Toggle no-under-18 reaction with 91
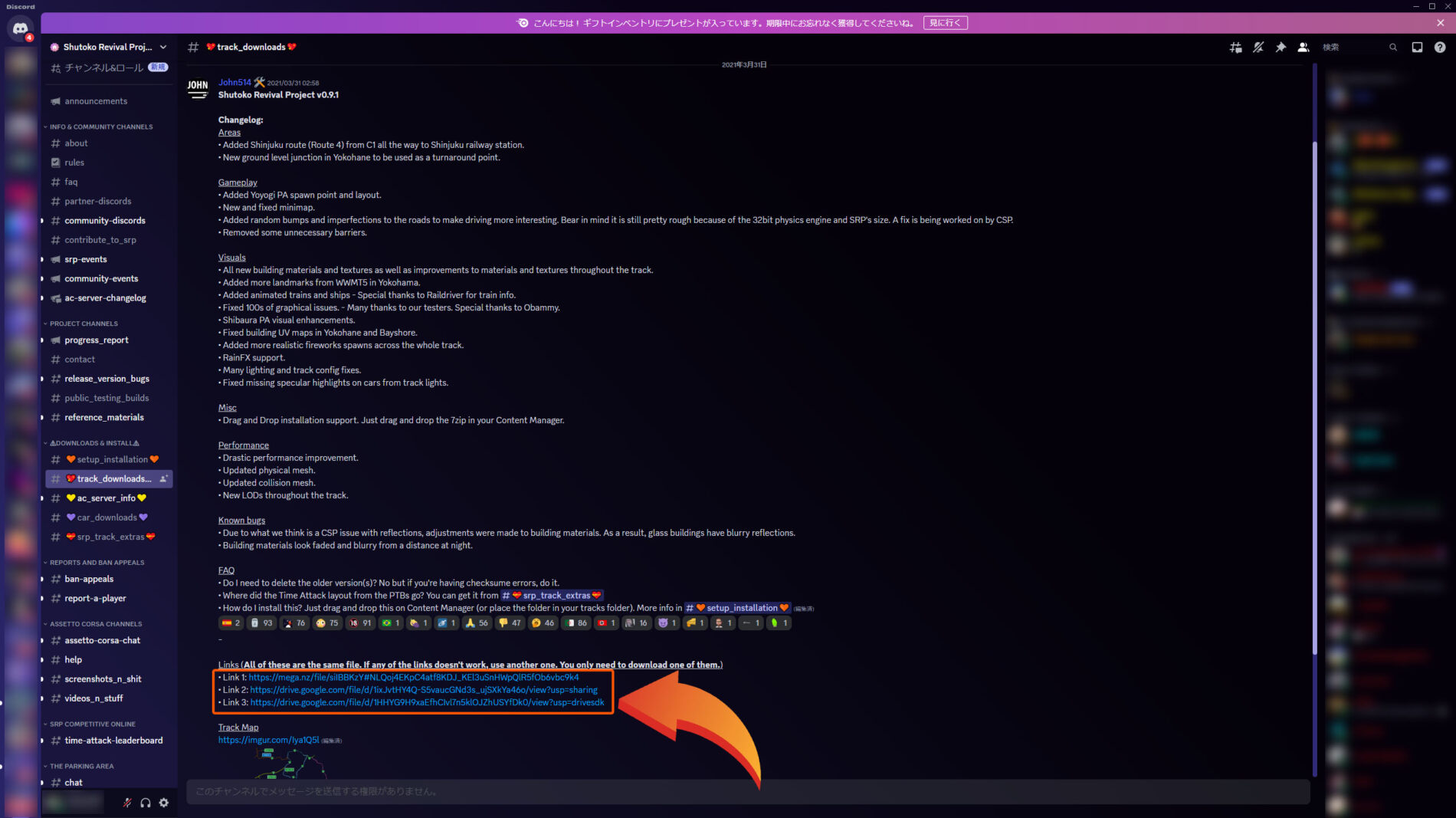1456x818 pixels. 360,623
